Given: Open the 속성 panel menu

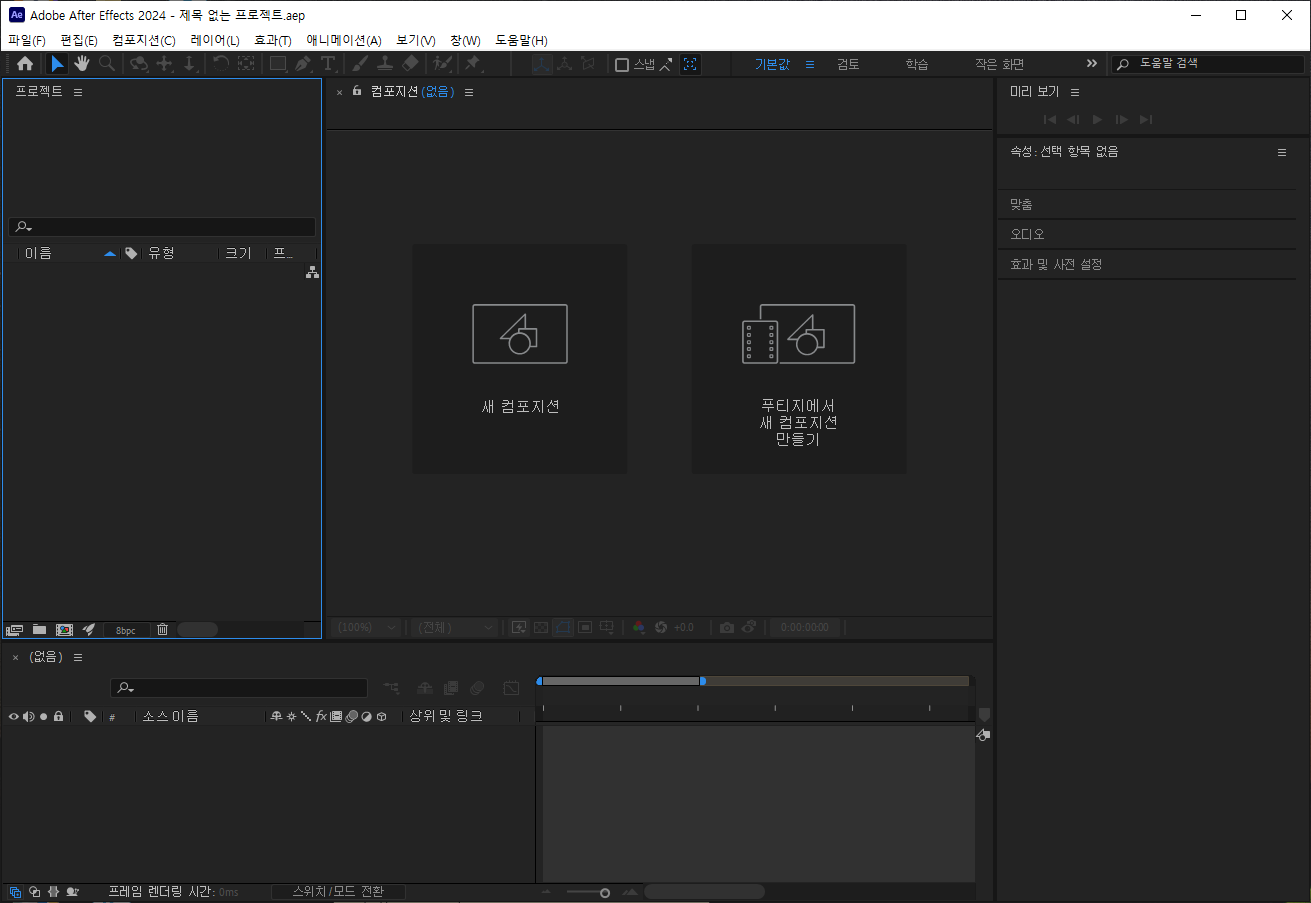Looking at the screenshot, I should click(x=1282, y=152).
